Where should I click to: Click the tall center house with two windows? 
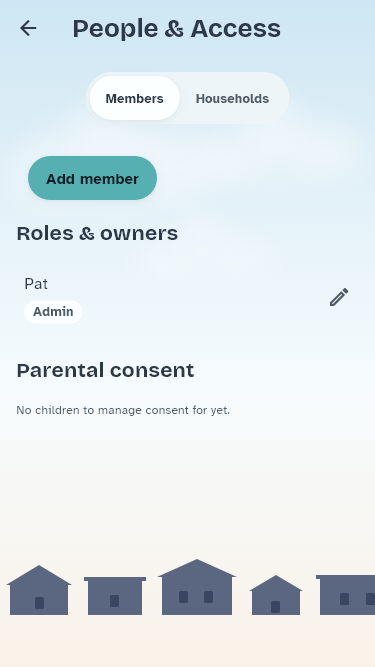pyautogui.click(x=197, y=587)
